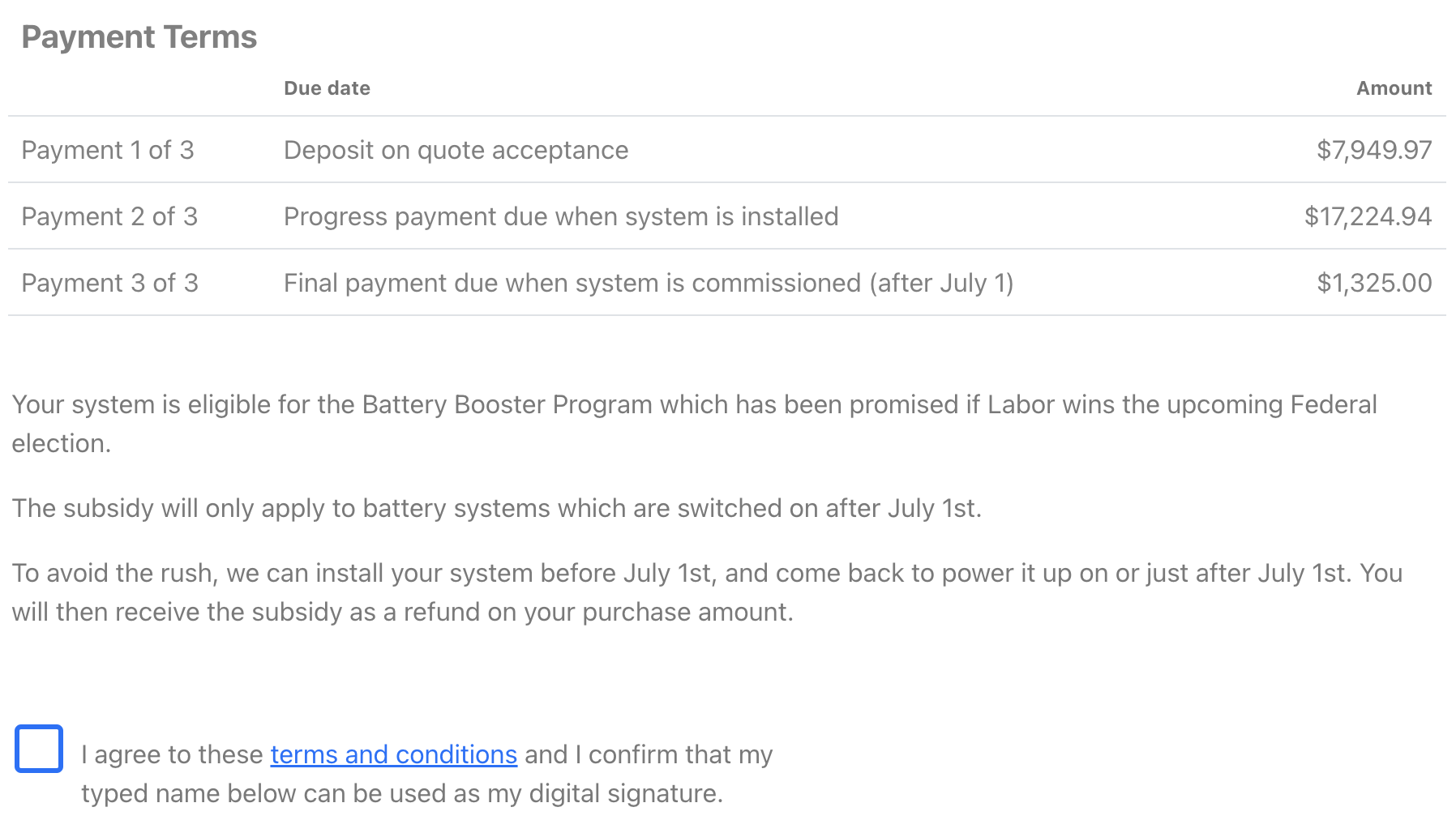Click 'I agree to these' label text
The height and width of the screenshot is (820, 1456).
point(172,754)
